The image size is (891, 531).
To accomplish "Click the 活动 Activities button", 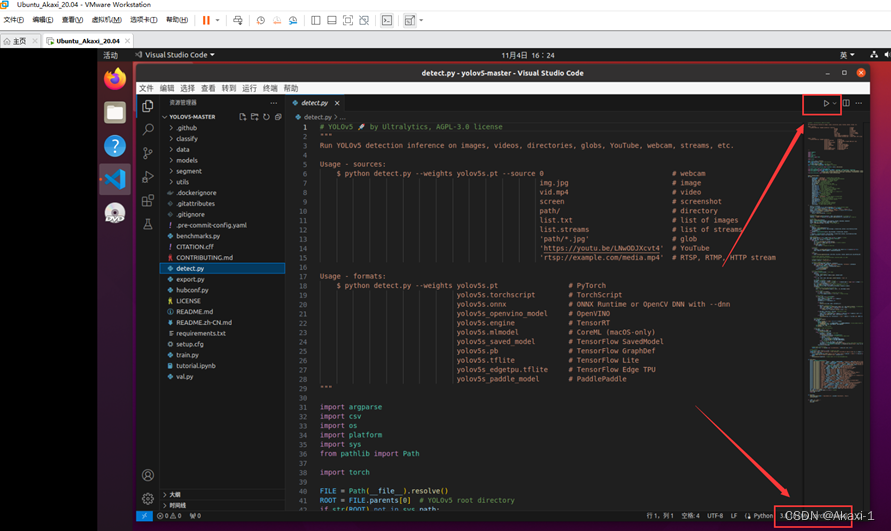I will tap(110, 55).
